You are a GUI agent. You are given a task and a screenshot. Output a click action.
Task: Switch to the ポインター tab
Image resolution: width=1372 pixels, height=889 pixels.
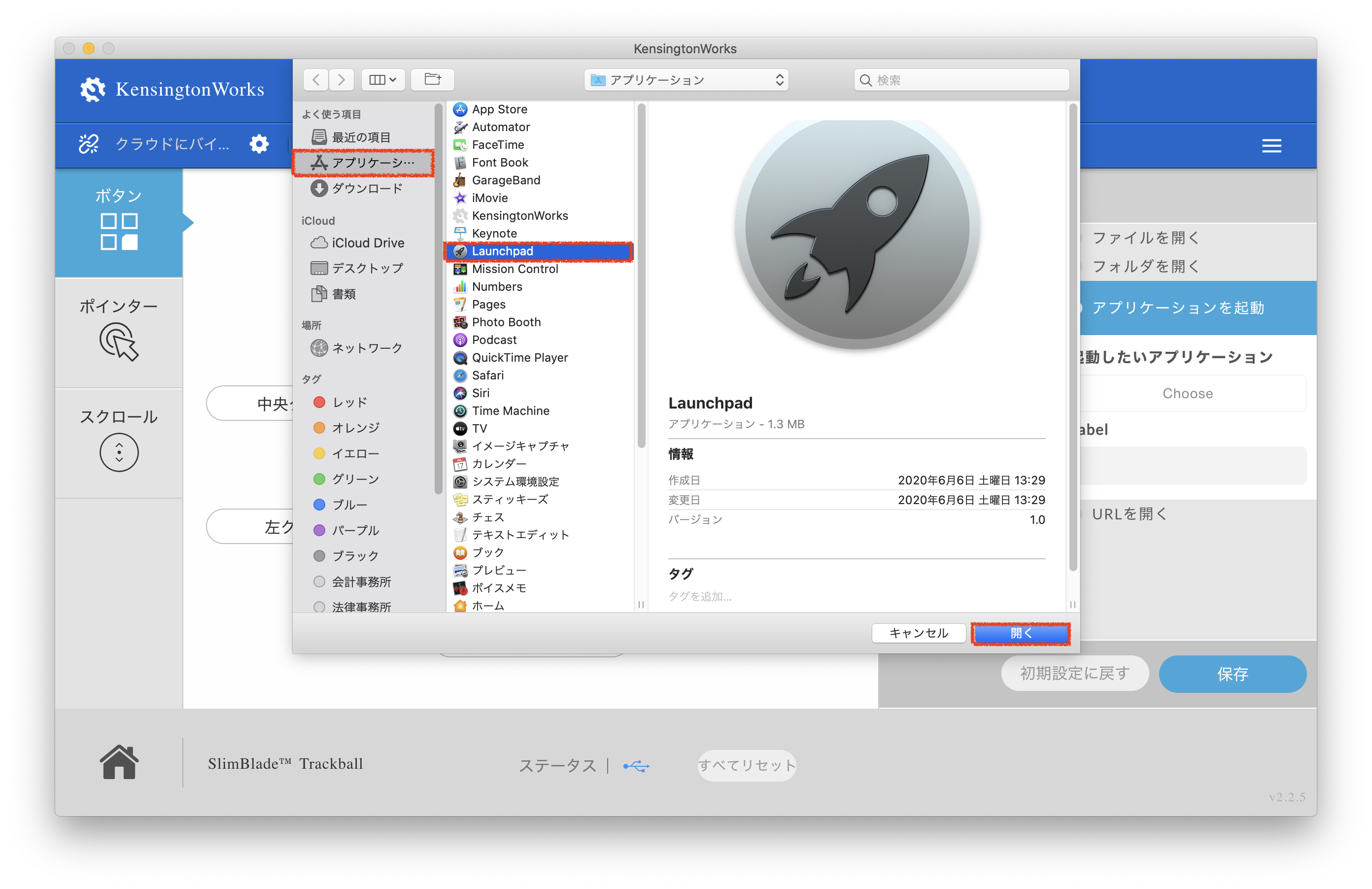coord(119,332)
